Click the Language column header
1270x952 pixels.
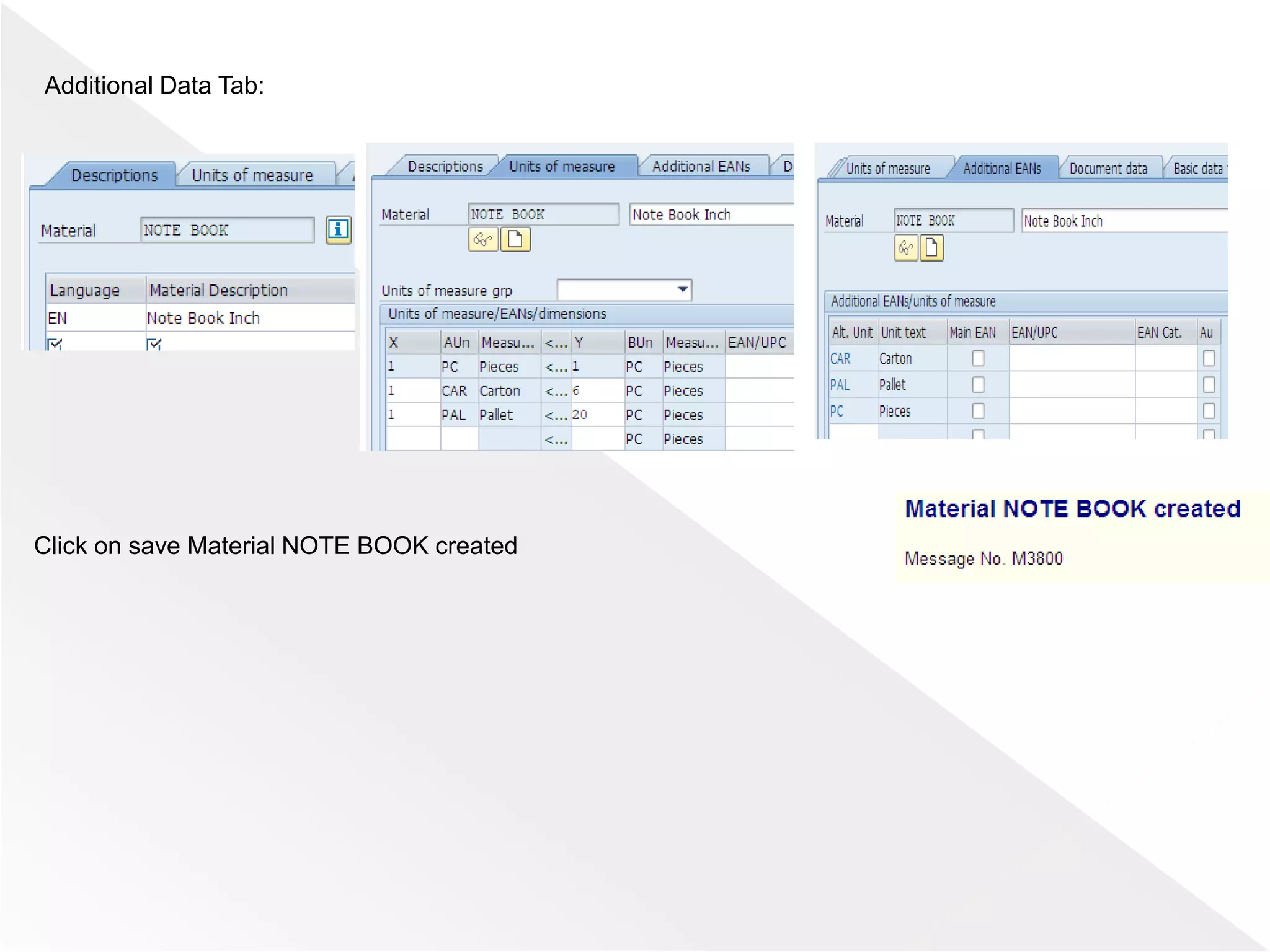pos(95,290)
